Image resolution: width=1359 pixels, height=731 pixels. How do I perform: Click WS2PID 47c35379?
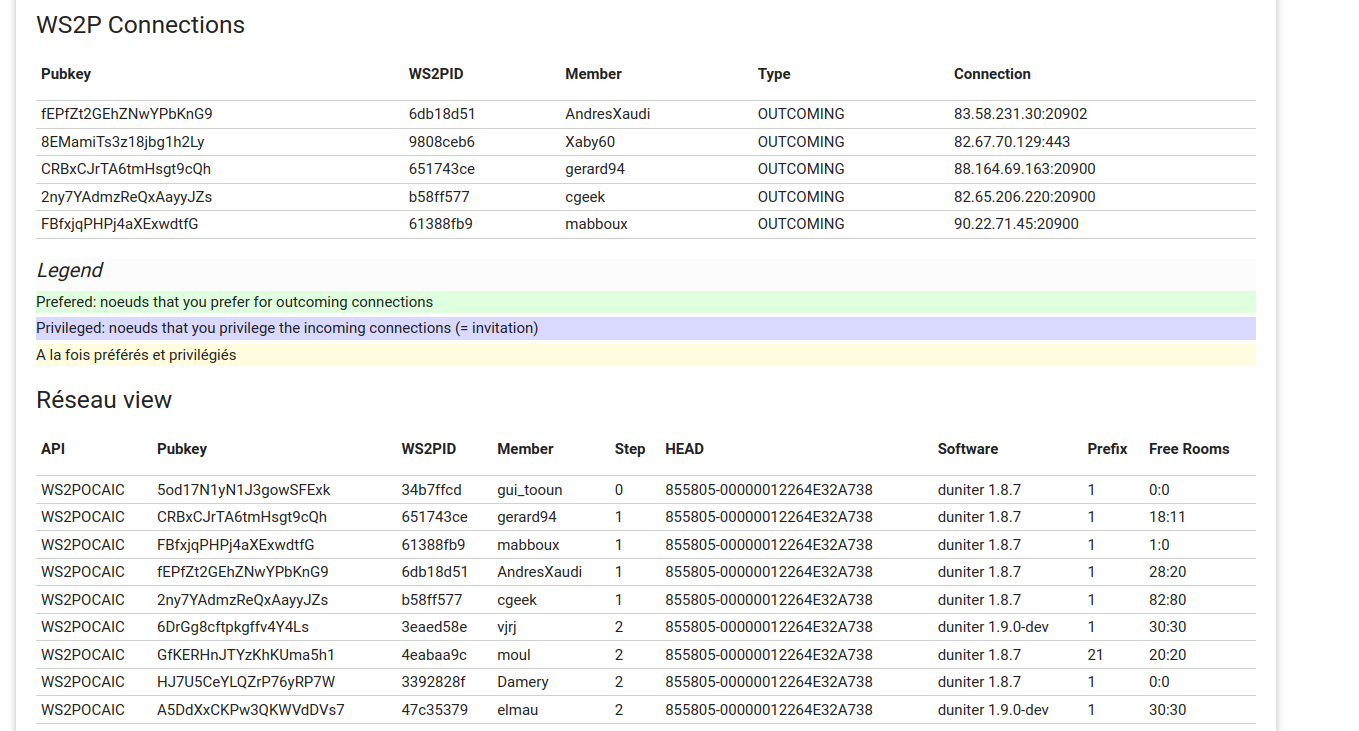click(435, 710)
